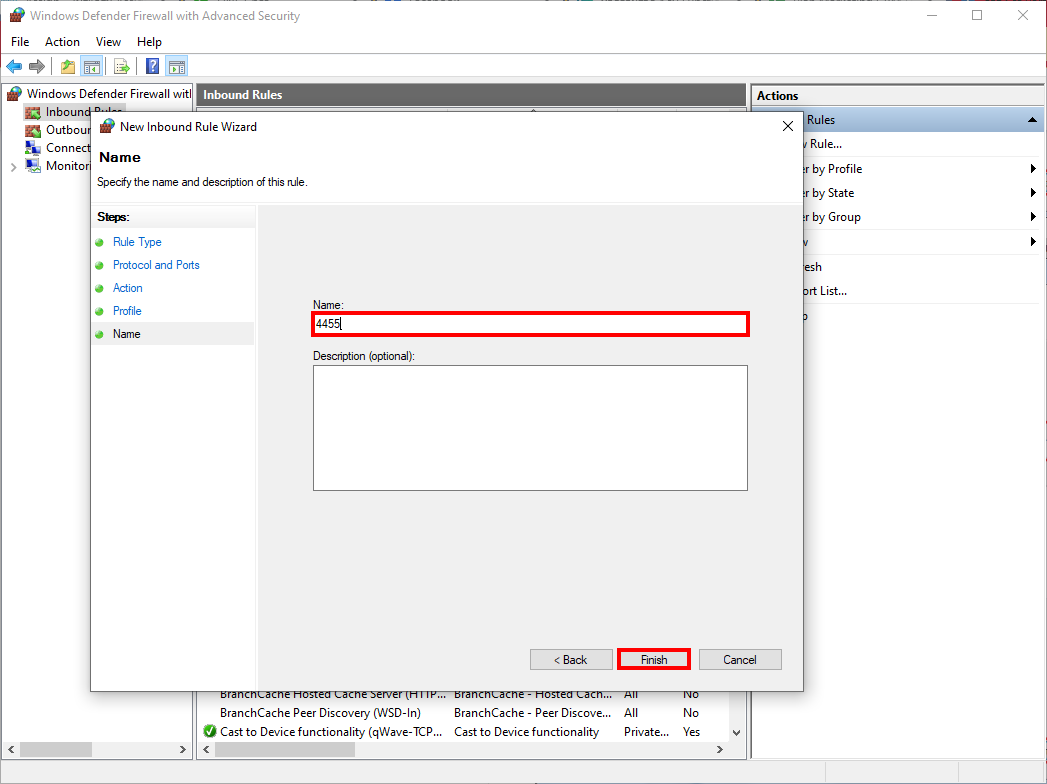Open the Action menu
1047x784 pixels.
pyautogui.click(x=62, y=41)
